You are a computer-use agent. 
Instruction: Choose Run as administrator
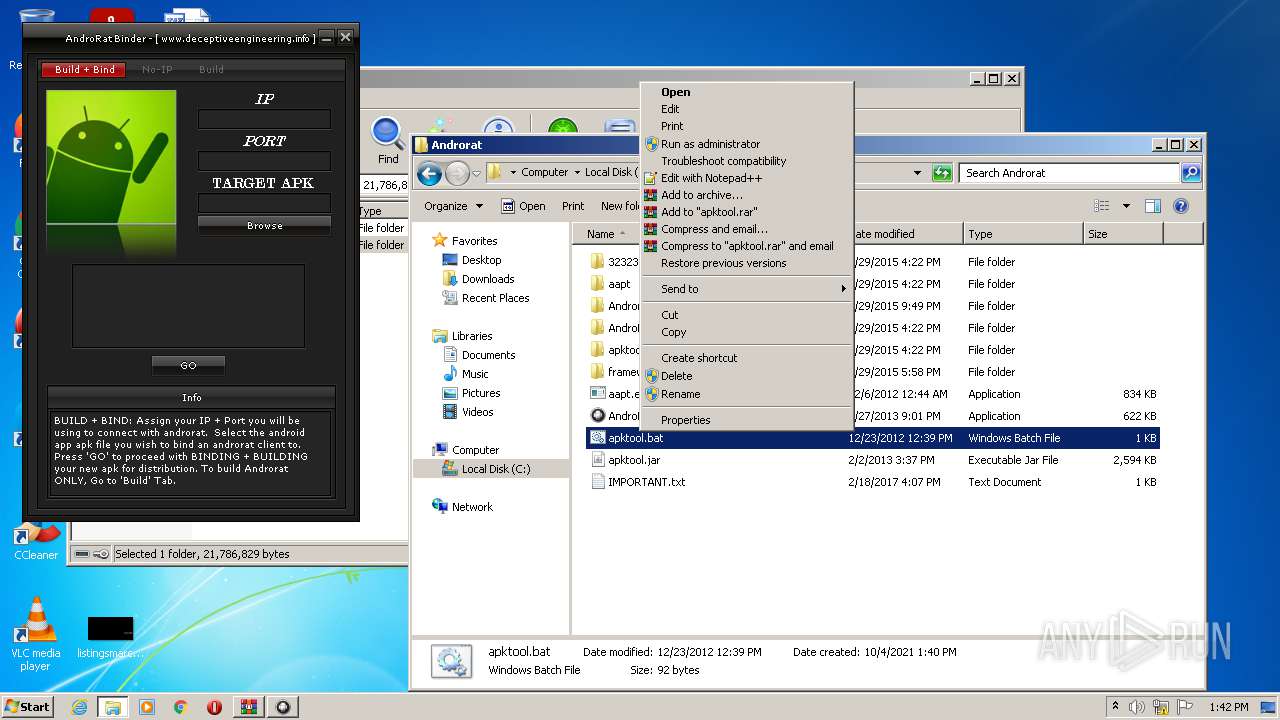(746, 144)
